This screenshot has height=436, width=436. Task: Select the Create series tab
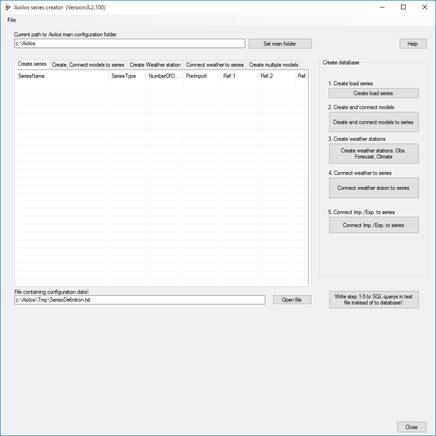[x=32, y=64]
